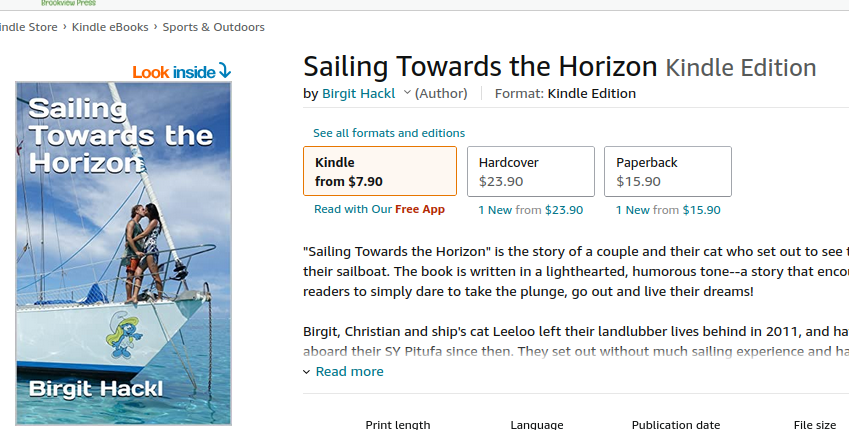Screen dimensions: 849x430
Task: Click the Brookview Press logo
Action: point(68,3)
